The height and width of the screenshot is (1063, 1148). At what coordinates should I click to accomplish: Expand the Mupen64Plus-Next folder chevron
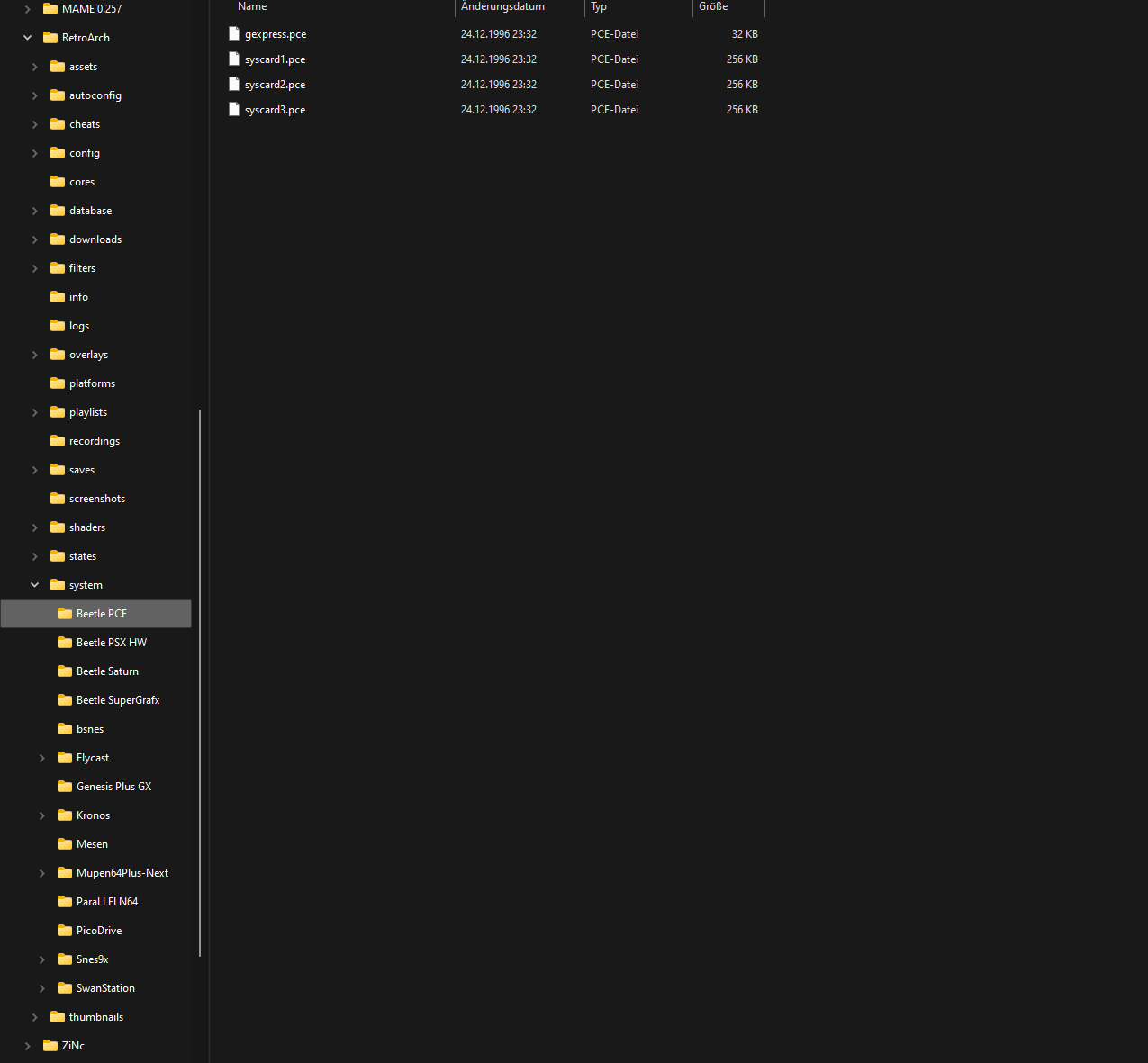[41, 873]
